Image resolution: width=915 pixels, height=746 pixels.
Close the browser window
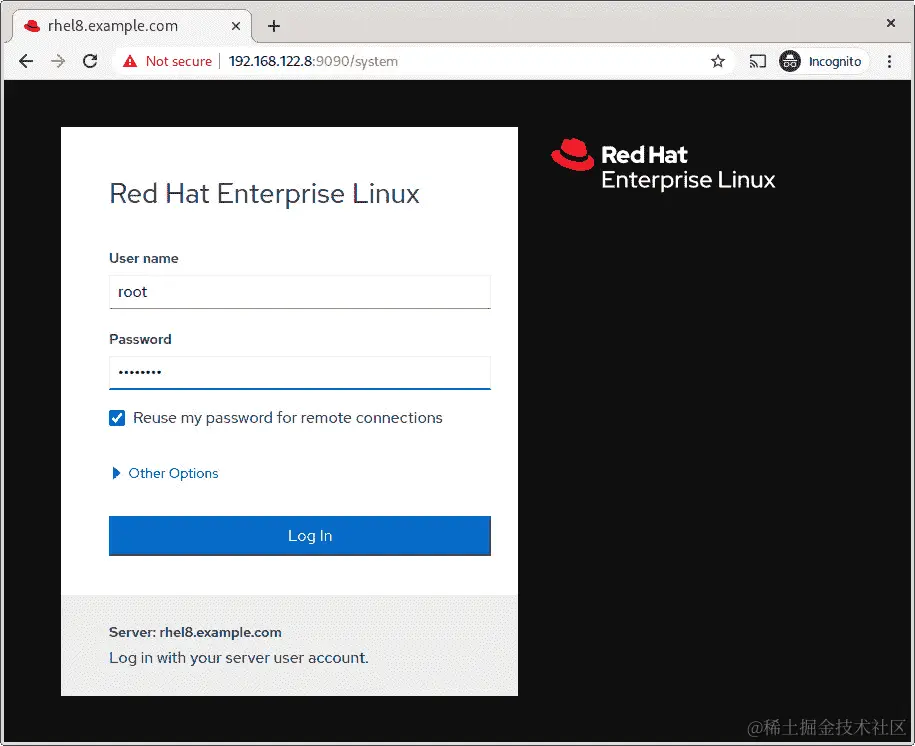tap(890, 23)
